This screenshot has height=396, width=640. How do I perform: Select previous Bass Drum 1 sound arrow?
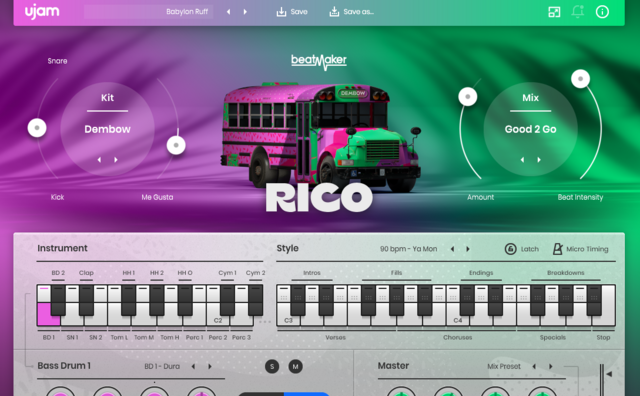193,366
